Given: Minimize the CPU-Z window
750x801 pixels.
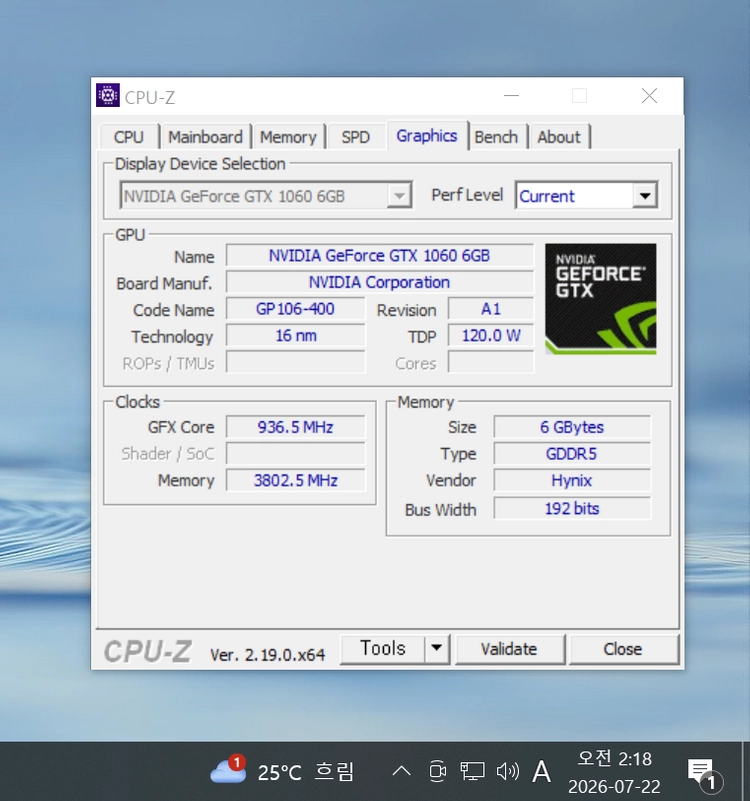Looking at the screenshot, I should (511, 96).
